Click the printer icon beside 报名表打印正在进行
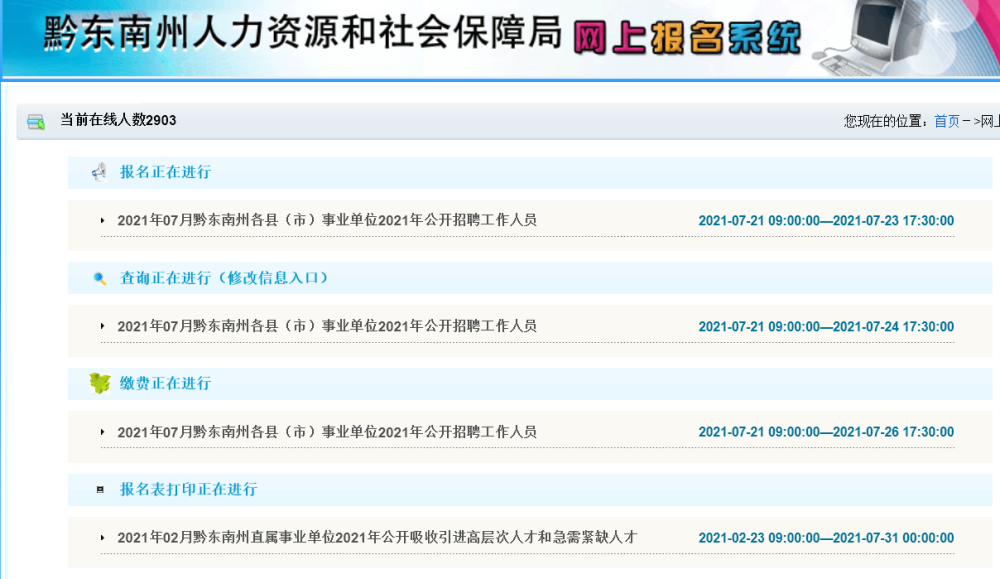 click(x=100, y=490)
